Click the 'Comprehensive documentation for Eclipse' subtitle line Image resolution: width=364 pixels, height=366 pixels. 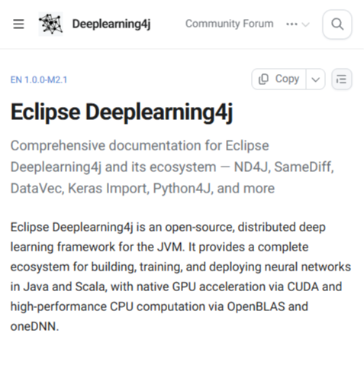140,146
